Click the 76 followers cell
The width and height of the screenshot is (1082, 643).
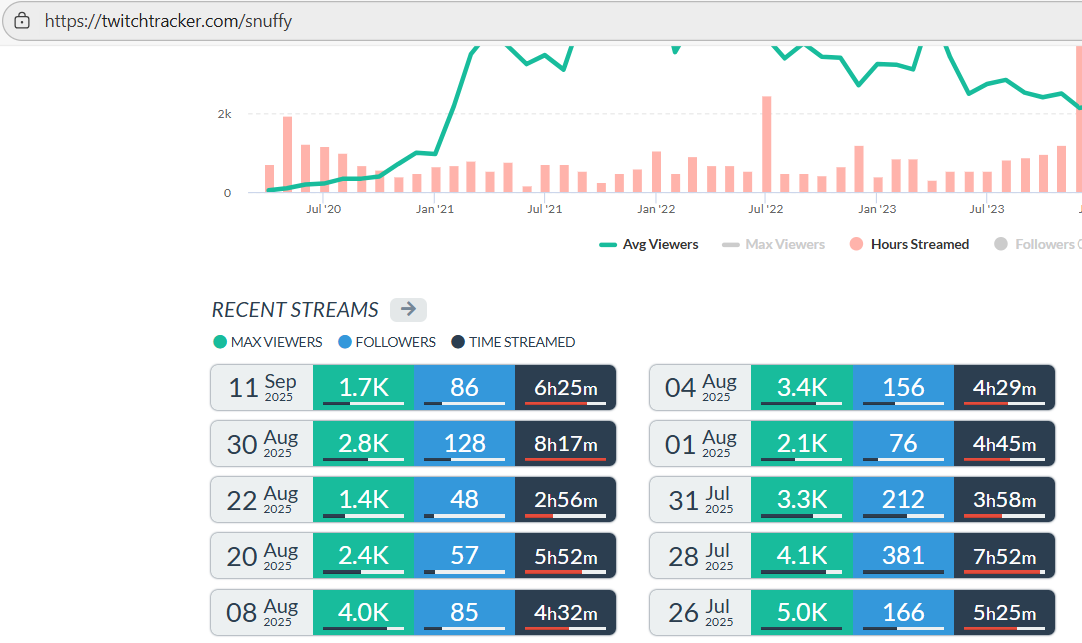click(903, 444)
